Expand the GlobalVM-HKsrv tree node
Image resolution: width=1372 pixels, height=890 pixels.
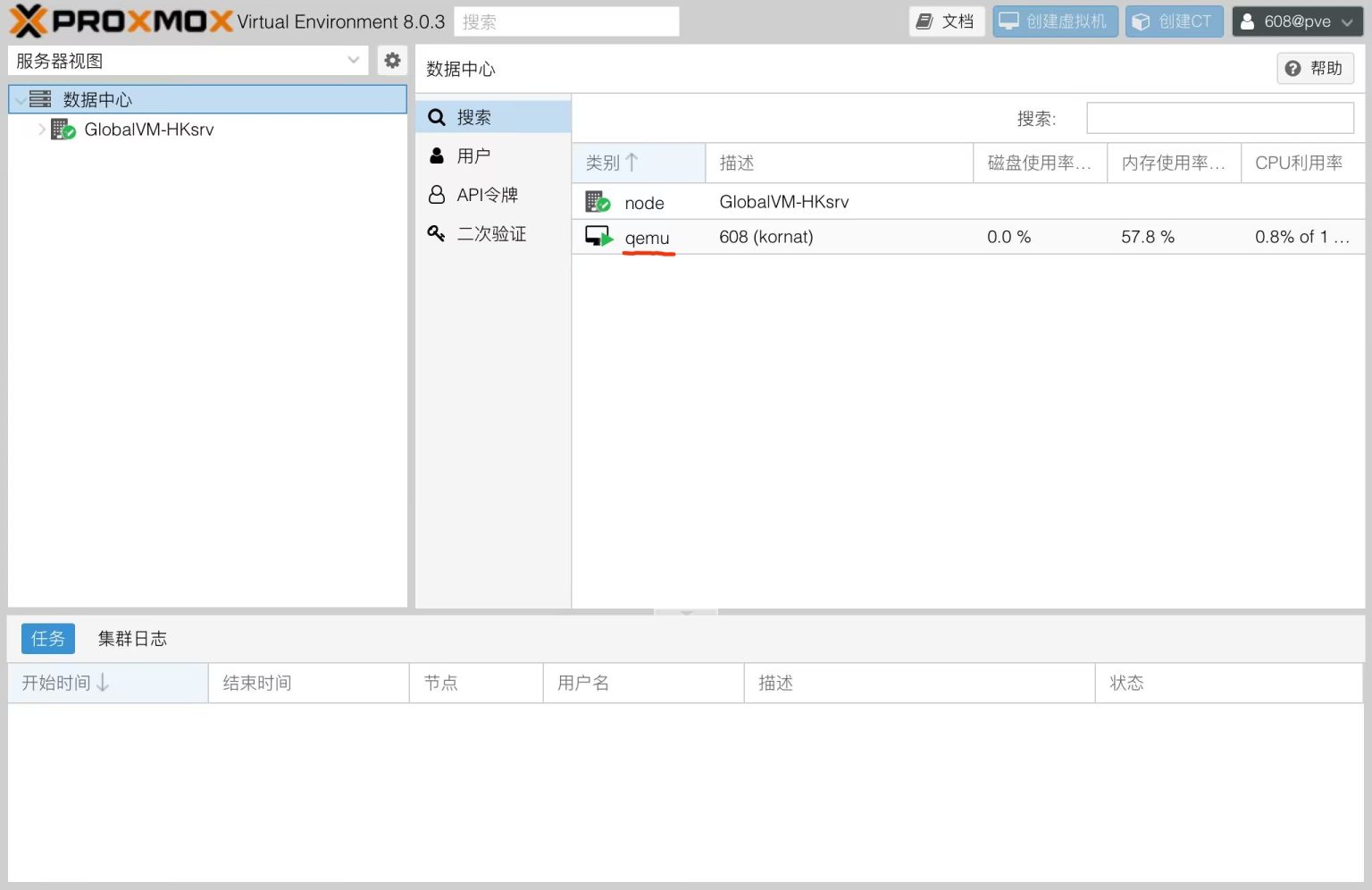tap(42, 129)
